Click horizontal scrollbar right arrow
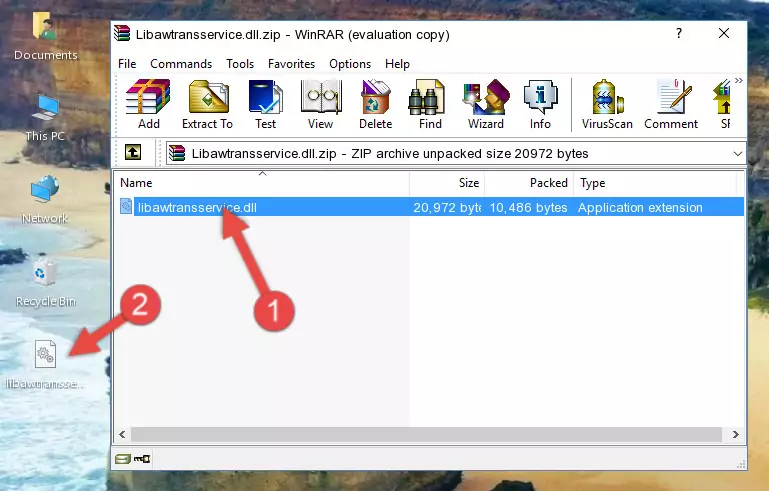Image resolution: width=769 pixels, height=491 pixels. pyautogui.click(x=735, y=434)
